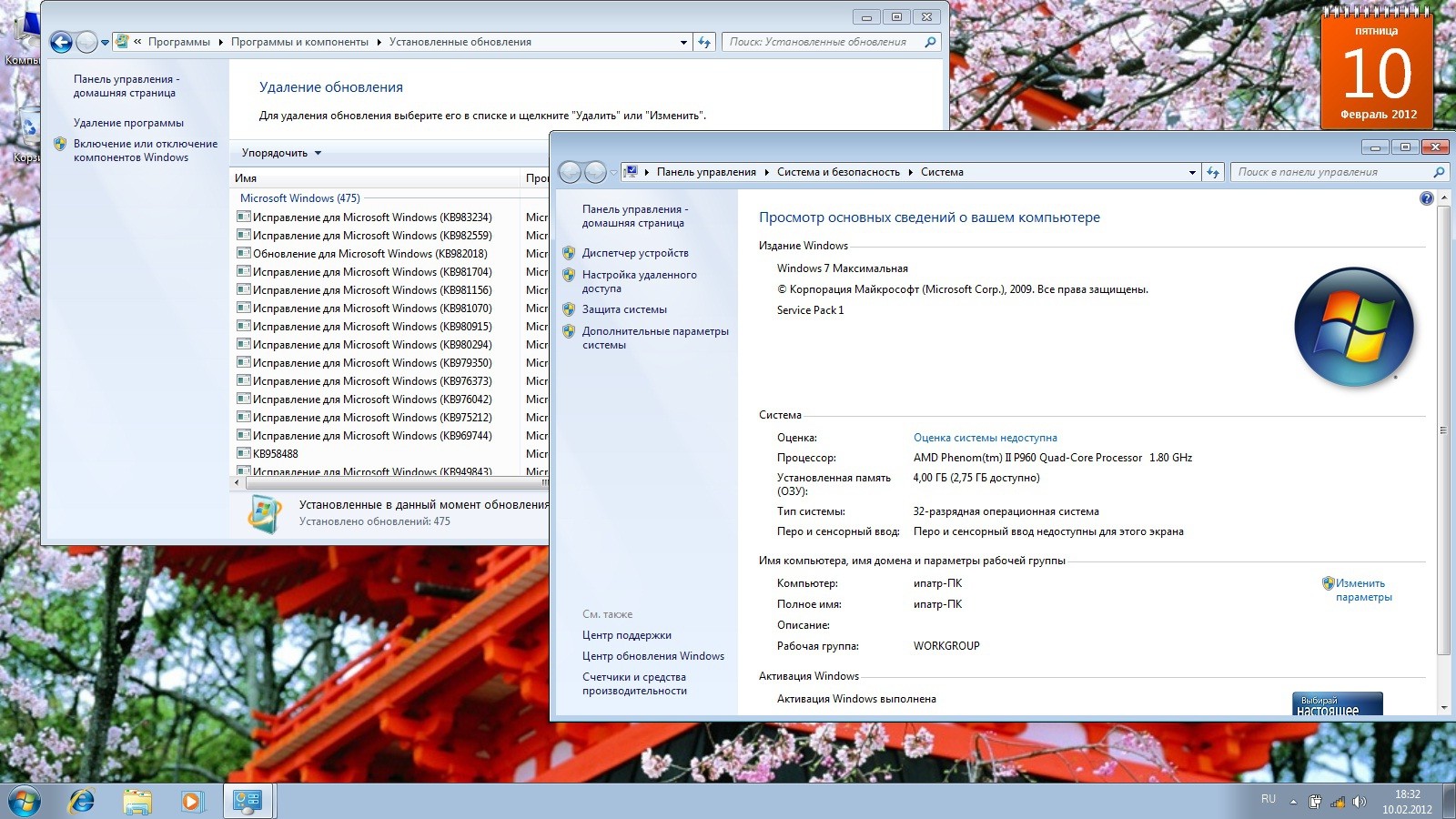Click Start button on taskbar

[24, 802]
